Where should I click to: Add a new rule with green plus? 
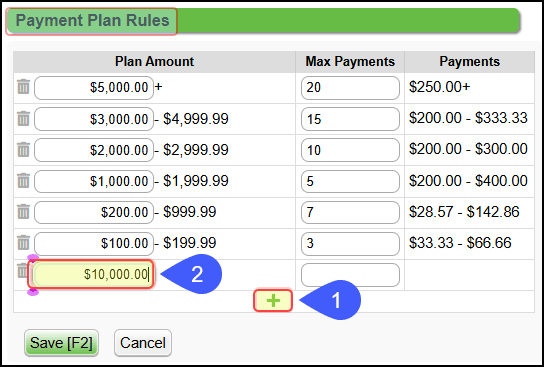273,300
